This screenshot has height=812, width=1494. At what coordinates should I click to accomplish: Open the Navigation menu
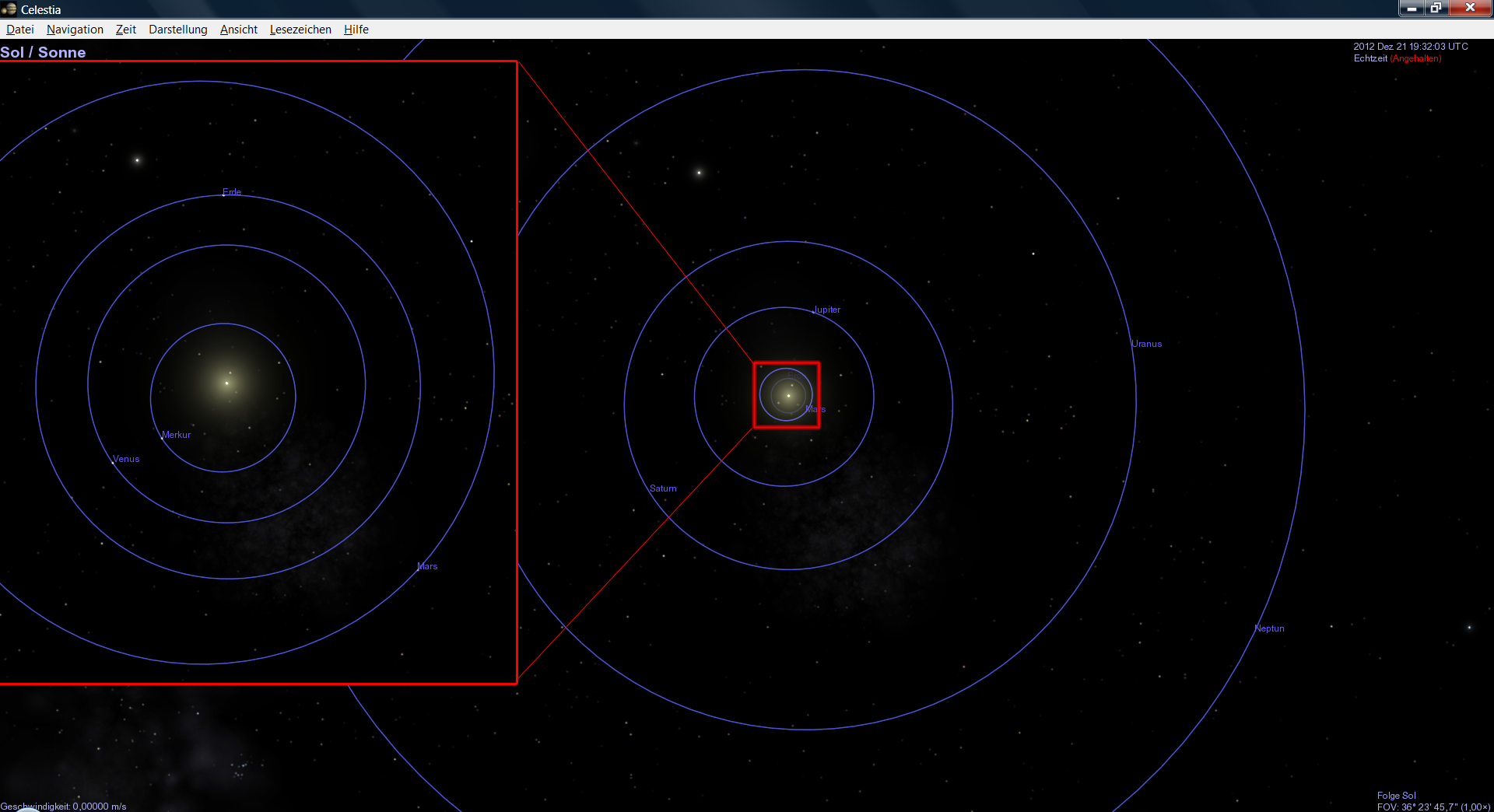(75, 30)
